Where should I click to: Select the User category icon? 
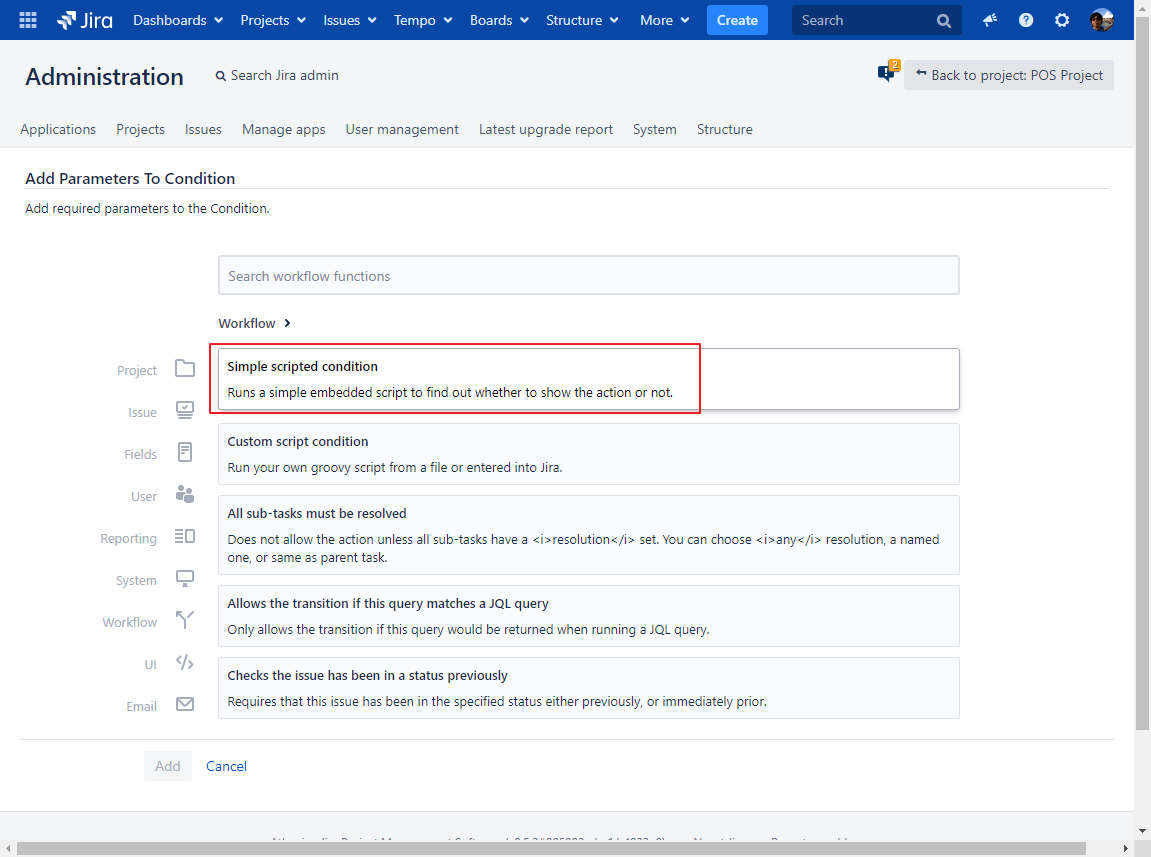coord(185,494)
